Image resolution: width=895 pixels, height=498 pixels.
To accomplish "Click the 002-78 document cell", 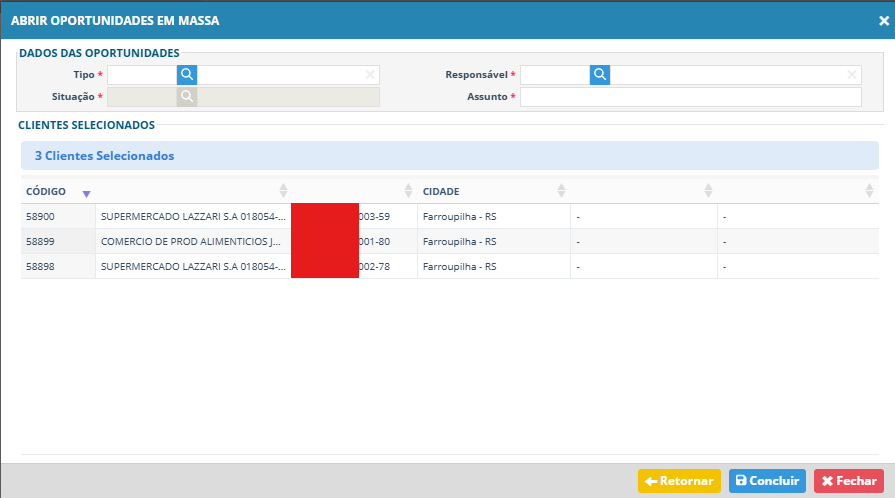I will 374,266.
